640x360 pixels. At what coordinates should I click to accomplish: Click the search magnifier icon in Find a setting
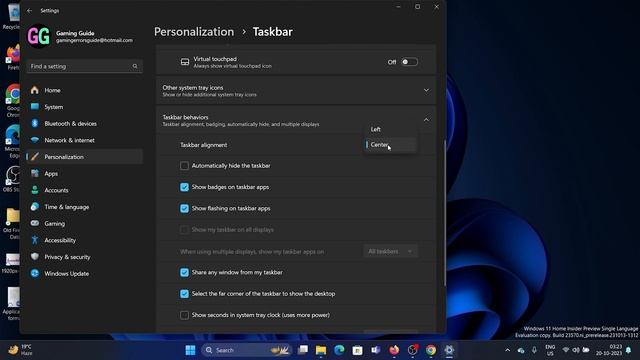(x=135, y=66)
